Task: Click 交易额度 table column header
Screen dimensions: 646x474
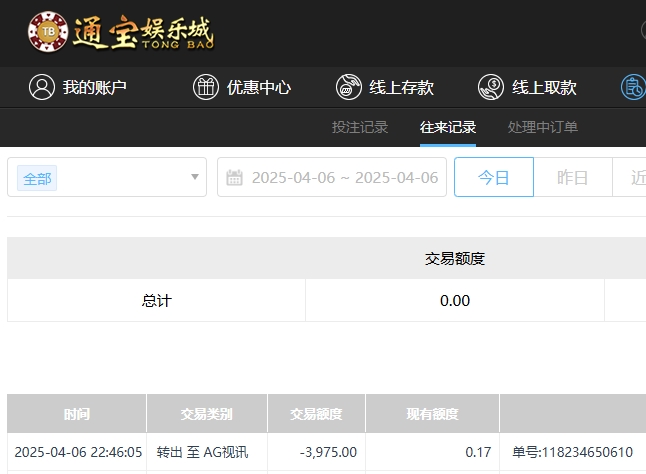Action: coord(316,413)
